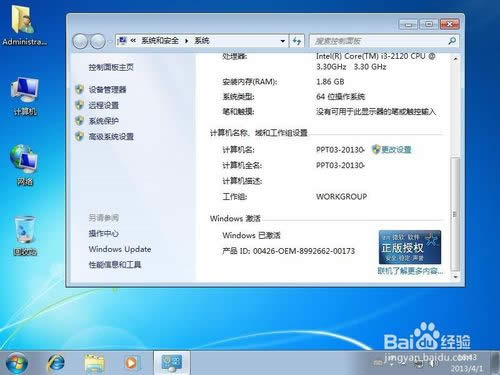This screenshot has width=500, height=375.
Task: Expand the double-chevron breadcrumb overflow
Action: 133,41
